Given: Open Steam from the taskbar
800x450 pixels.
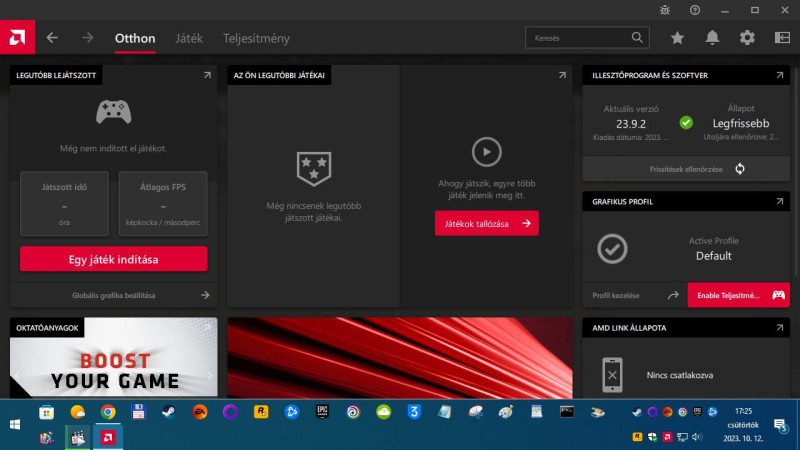Looking at the screenshot, I should 169,412.
